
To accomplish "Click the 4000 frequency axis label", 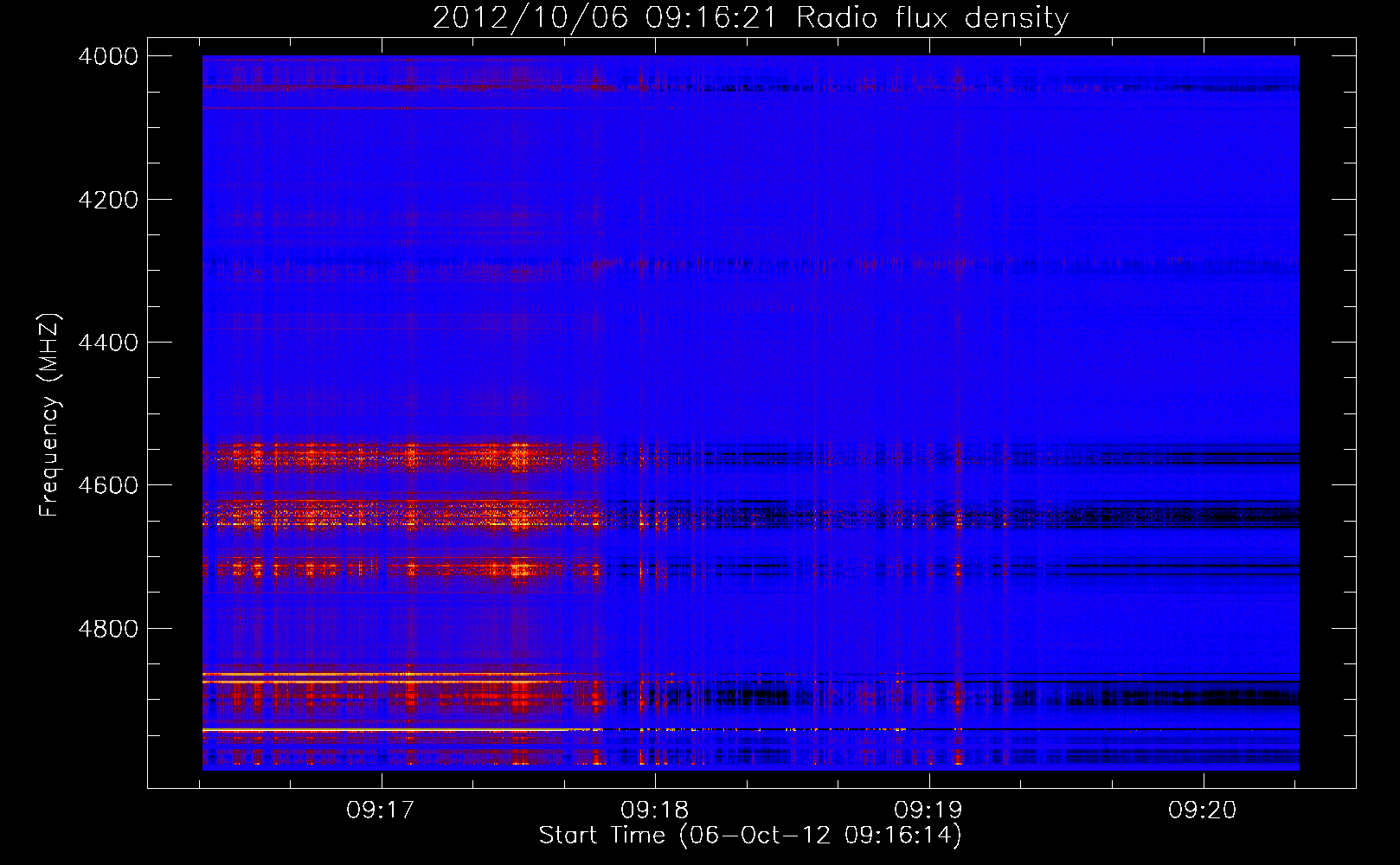I will pyautogui.click(x=108, y=56).
